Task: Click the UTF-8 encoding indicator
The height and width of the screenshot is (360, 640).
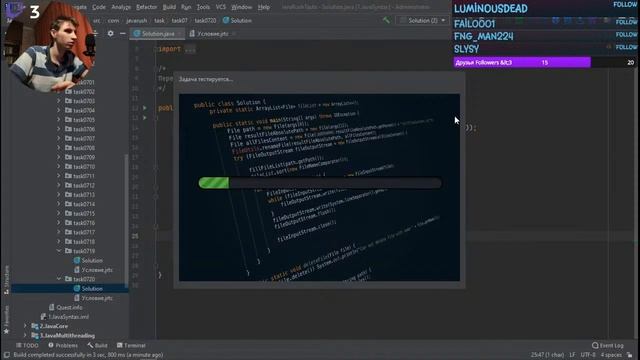Action: pyautogui.click(x=588, y=355)
